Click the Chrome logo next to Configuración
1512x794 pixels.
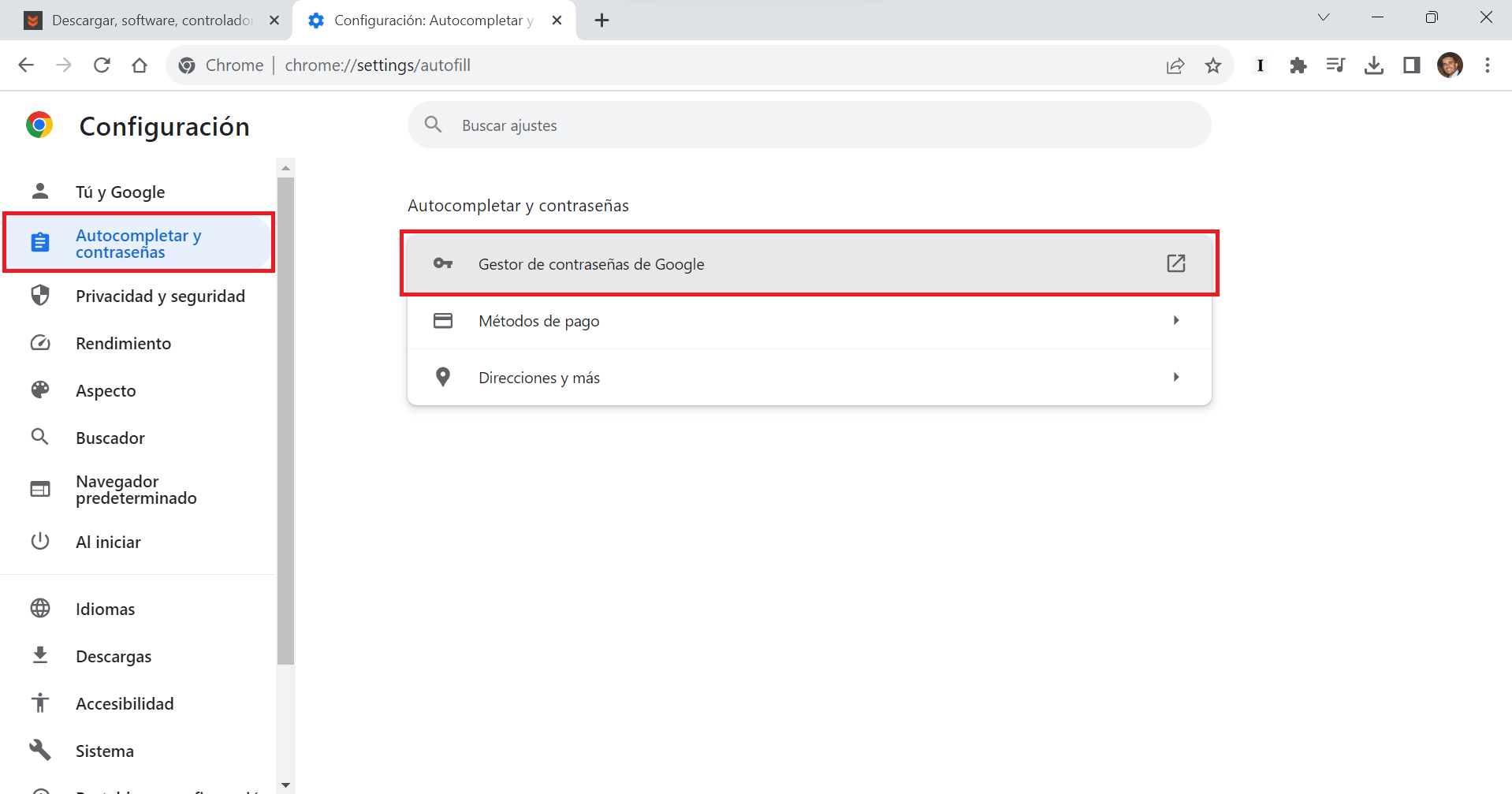click(x=39, y=125)
